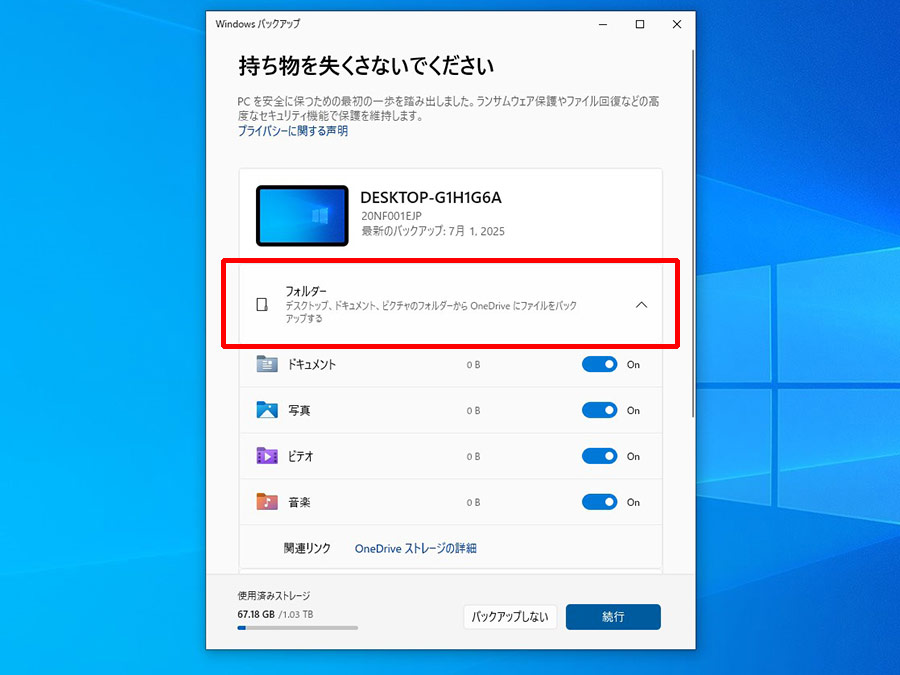
Task: Click the 続行 button
Action: click(613, 616)
